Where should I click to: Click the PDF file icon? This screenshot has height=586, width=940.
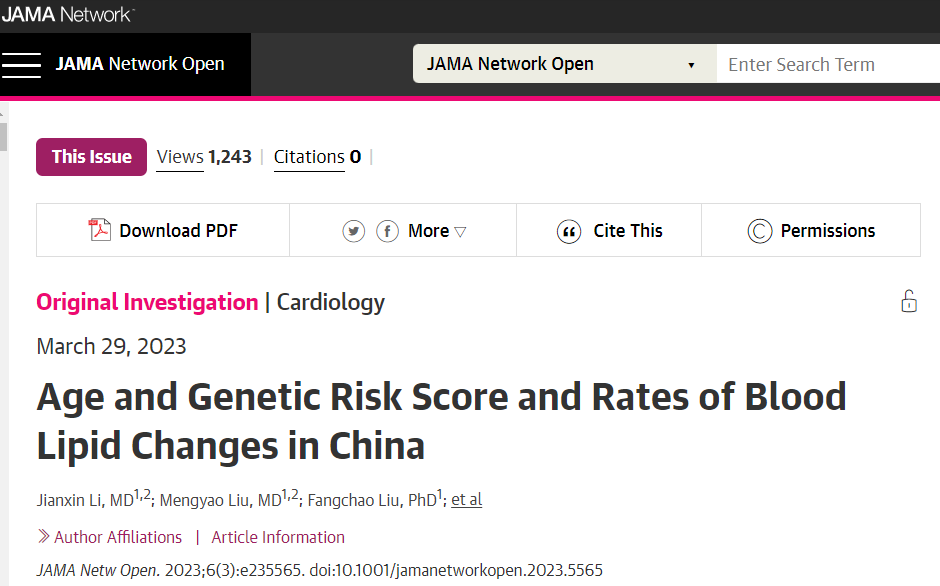pyautogui.click(x=100, y=230)
